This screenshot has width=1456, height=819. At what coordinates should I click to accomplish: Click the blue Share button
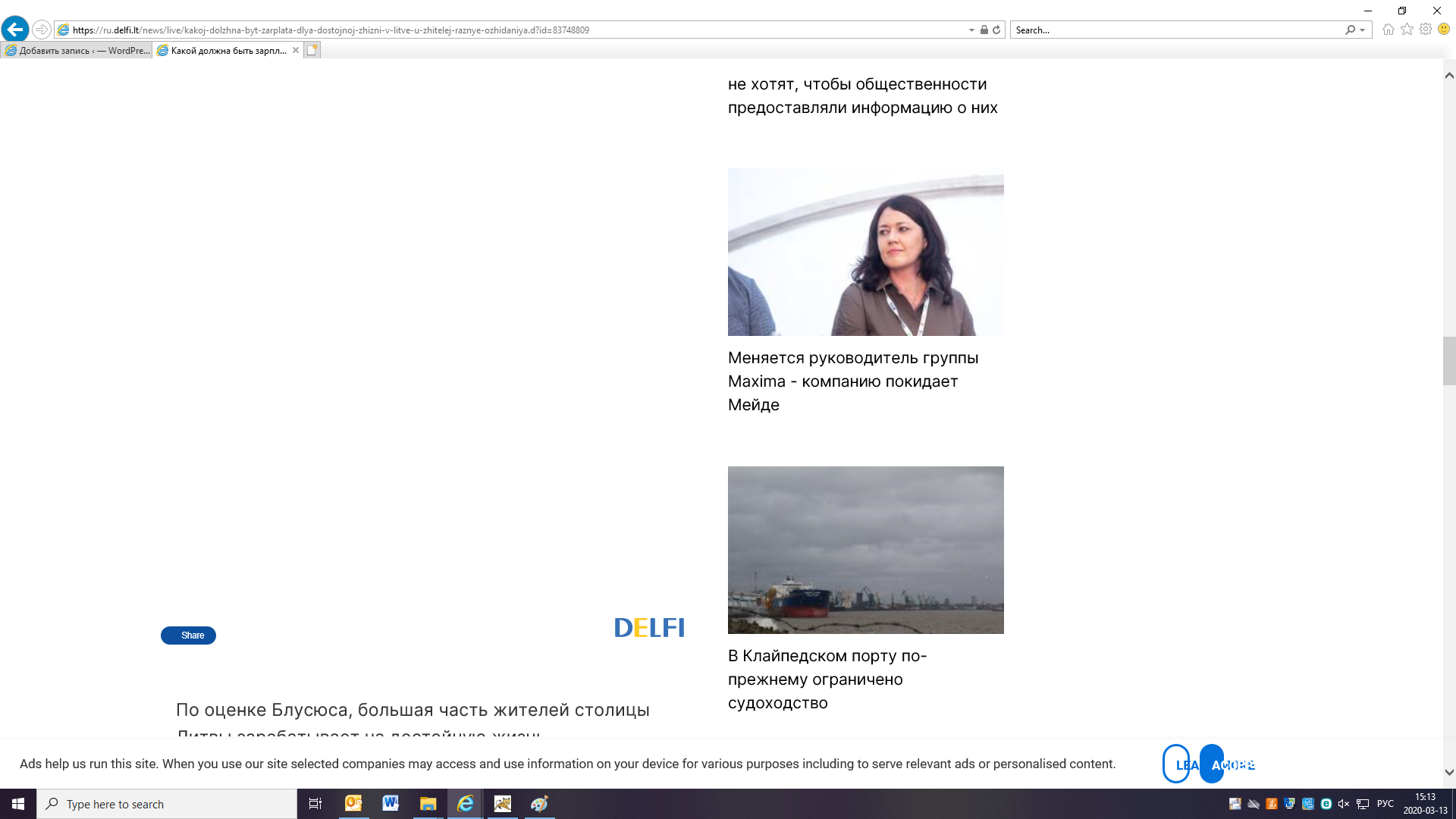pos(188,635)
